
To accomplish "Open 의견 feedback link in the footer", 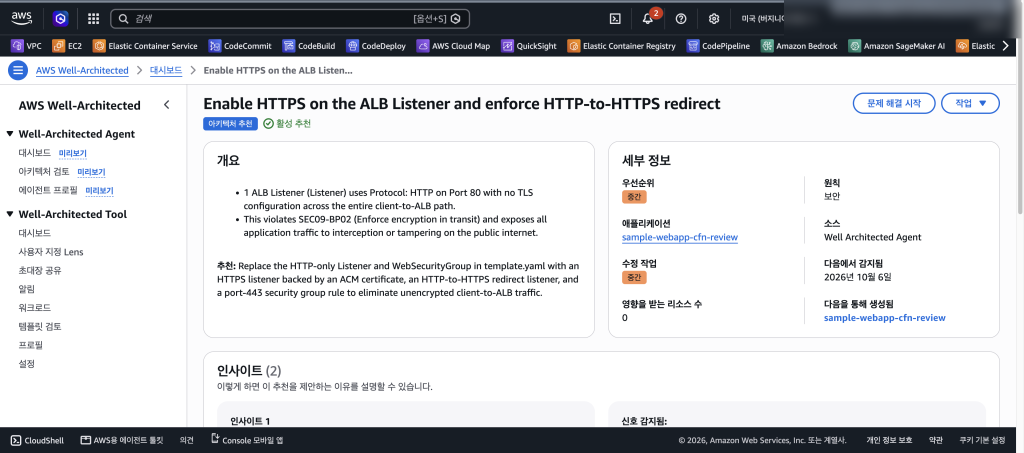I will (x=186, y=441).
